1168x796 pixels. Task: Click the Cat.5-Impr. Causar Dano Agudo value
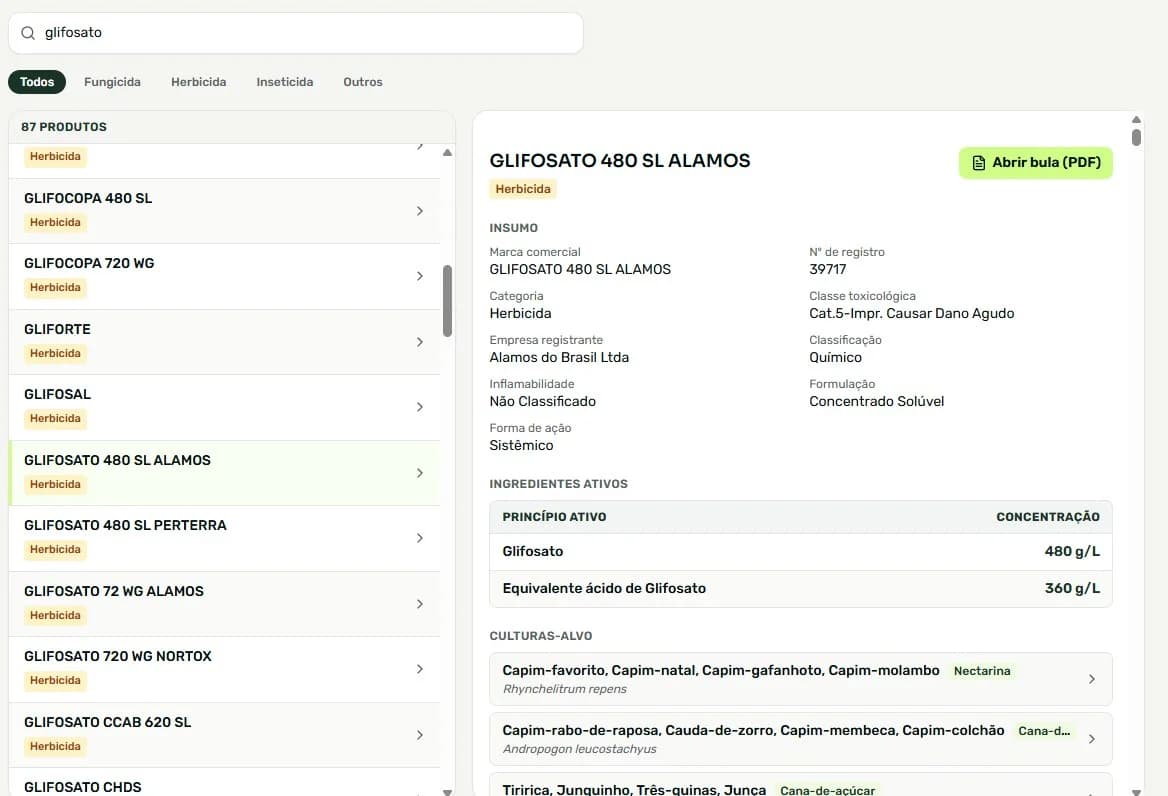[912, 313]
